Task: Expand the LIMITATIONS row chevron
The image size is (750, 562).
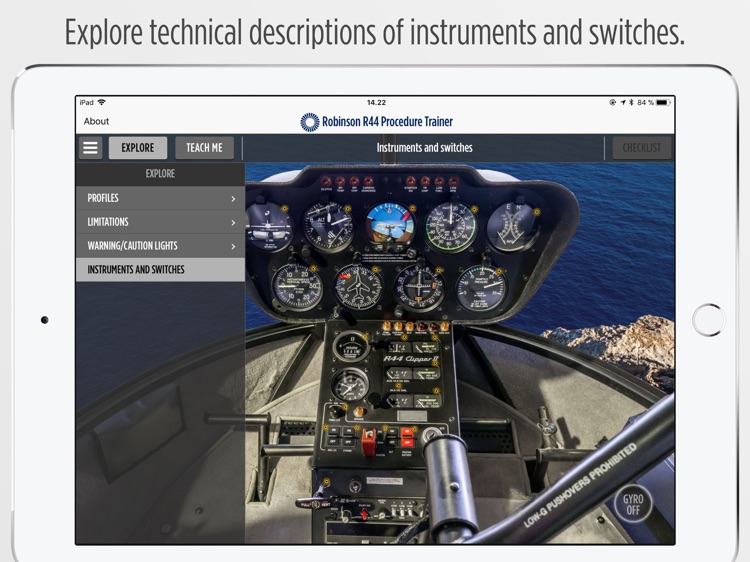Action: pyautogui.click(x=233, y=222)
